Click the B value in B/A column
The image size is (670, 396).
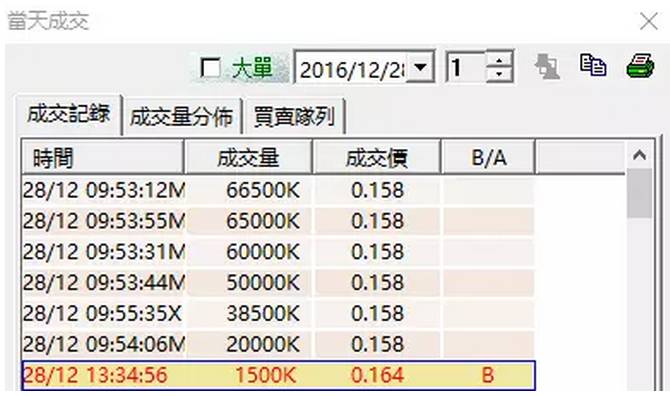pos(488,375)
